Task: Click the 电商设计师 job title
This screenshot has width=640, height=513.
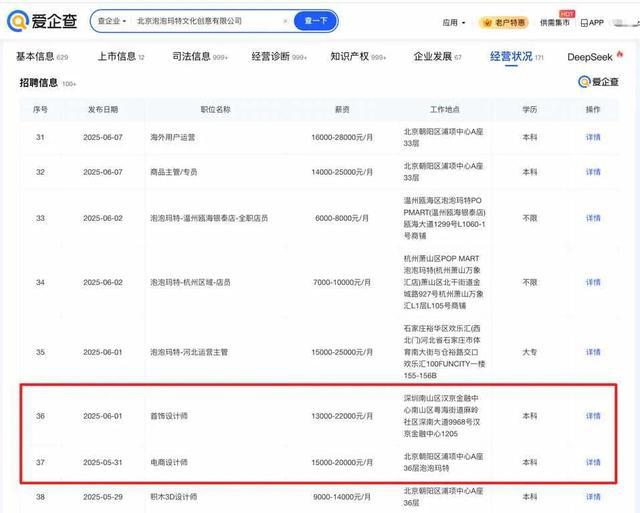Action: [169, 462]
